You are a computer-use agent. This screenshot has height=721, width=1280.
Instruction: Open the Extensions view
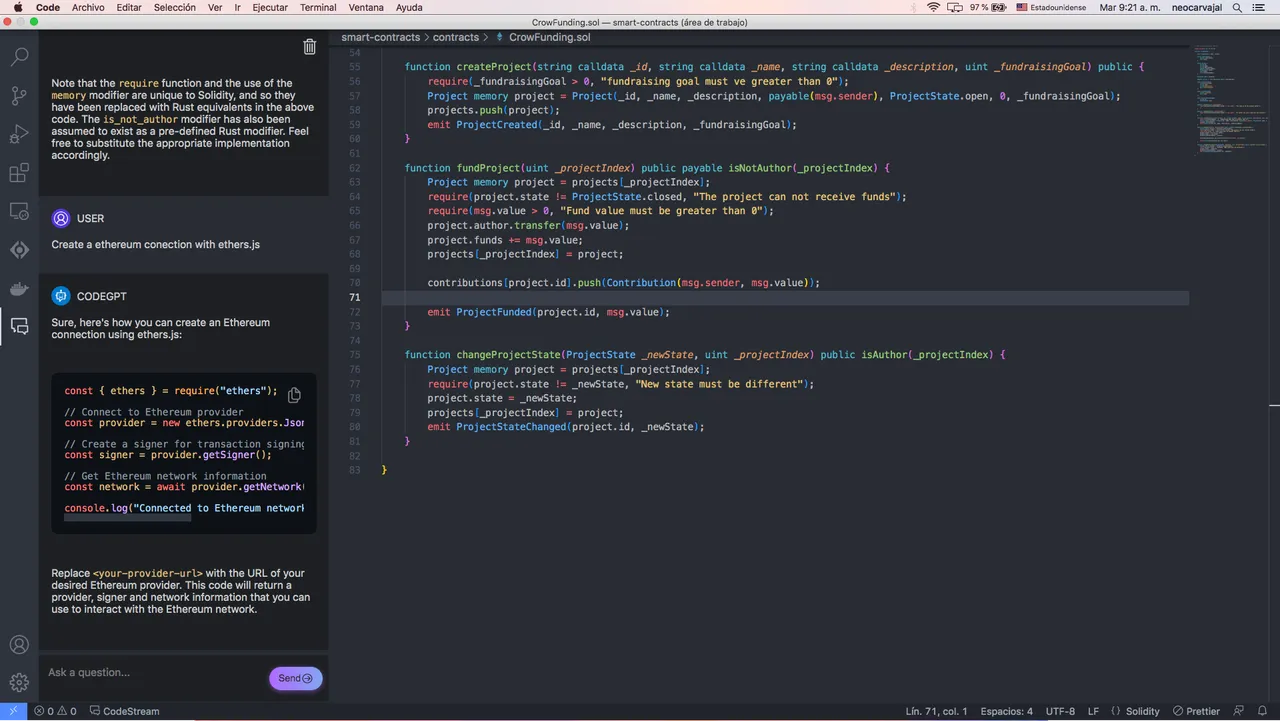tap(19, 173)
